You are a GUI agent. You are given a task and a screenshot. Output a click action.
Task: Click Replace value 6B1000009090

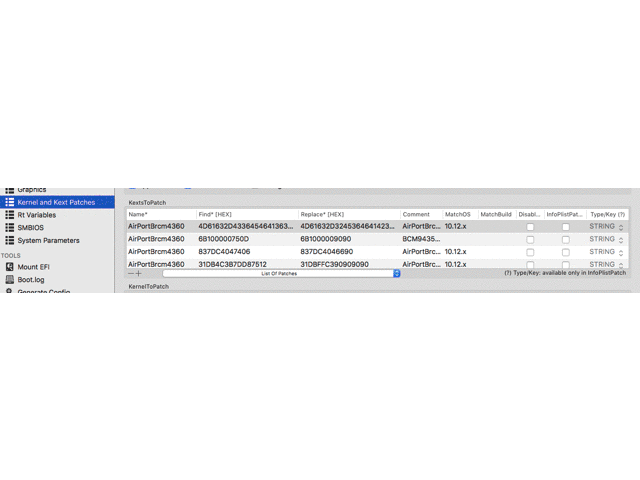[x=326, y=239]
